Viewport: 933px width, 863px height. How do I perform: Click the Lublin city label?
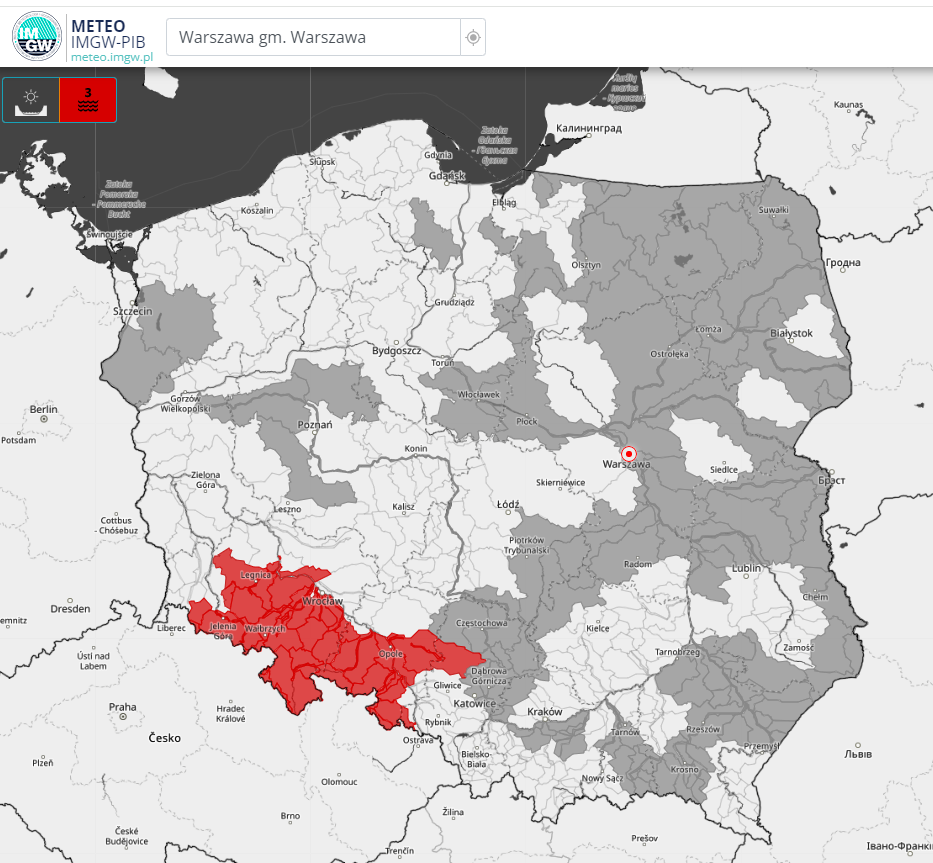click(746, 568)
